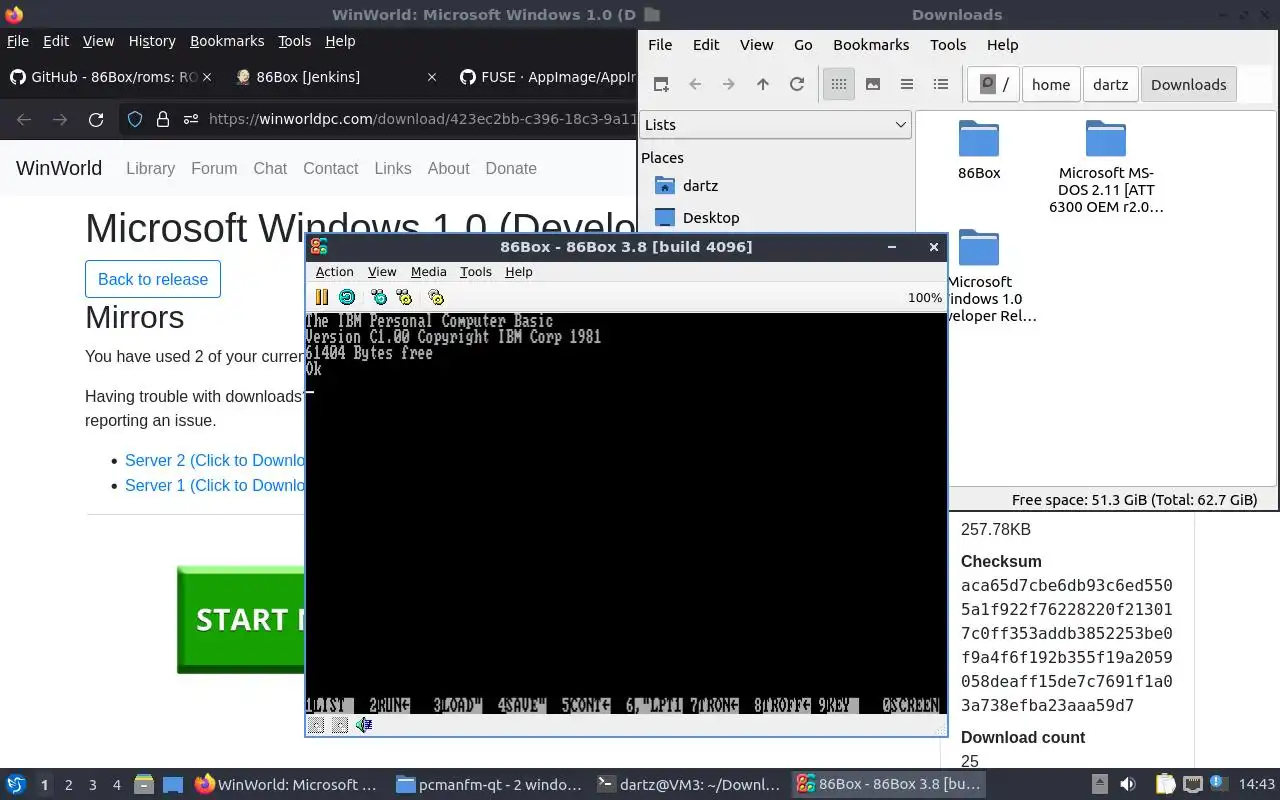This screenshot has height=800, width=1280.
Task: Click Server 2 download mirror link
Action: click(214, 460)
